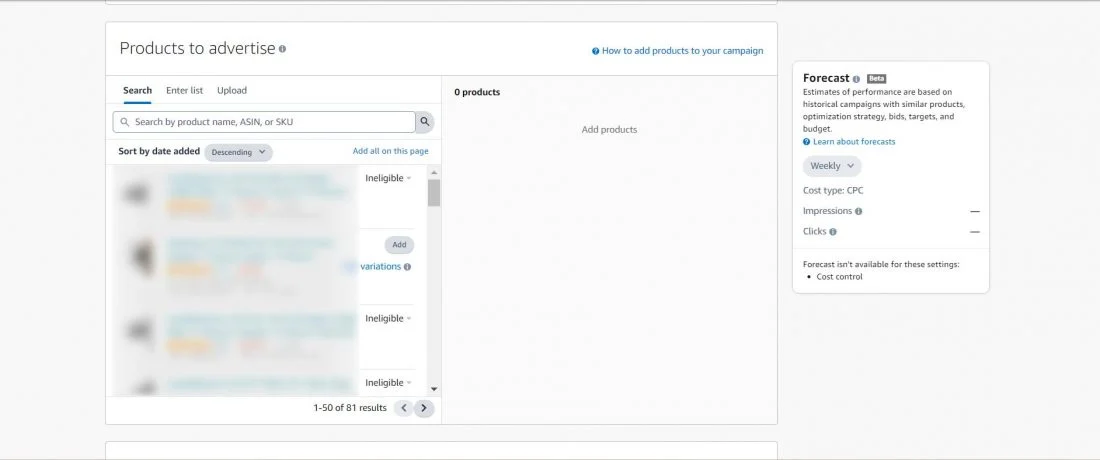Image resolution: width=1100 pixels, height=460 pixels.
Task: Click the variations info icon
Action: (x=407, y=267)
